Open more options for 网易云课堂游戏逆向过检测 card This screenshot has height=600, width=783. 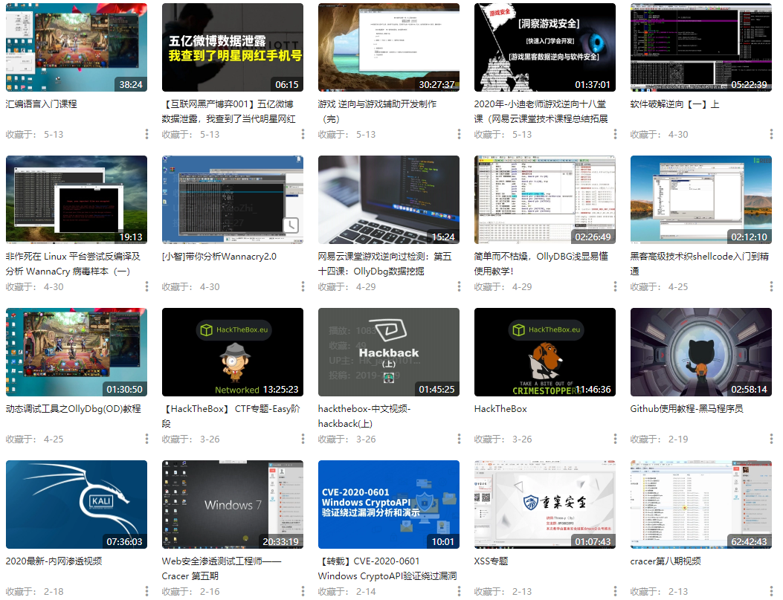(459, 287)
